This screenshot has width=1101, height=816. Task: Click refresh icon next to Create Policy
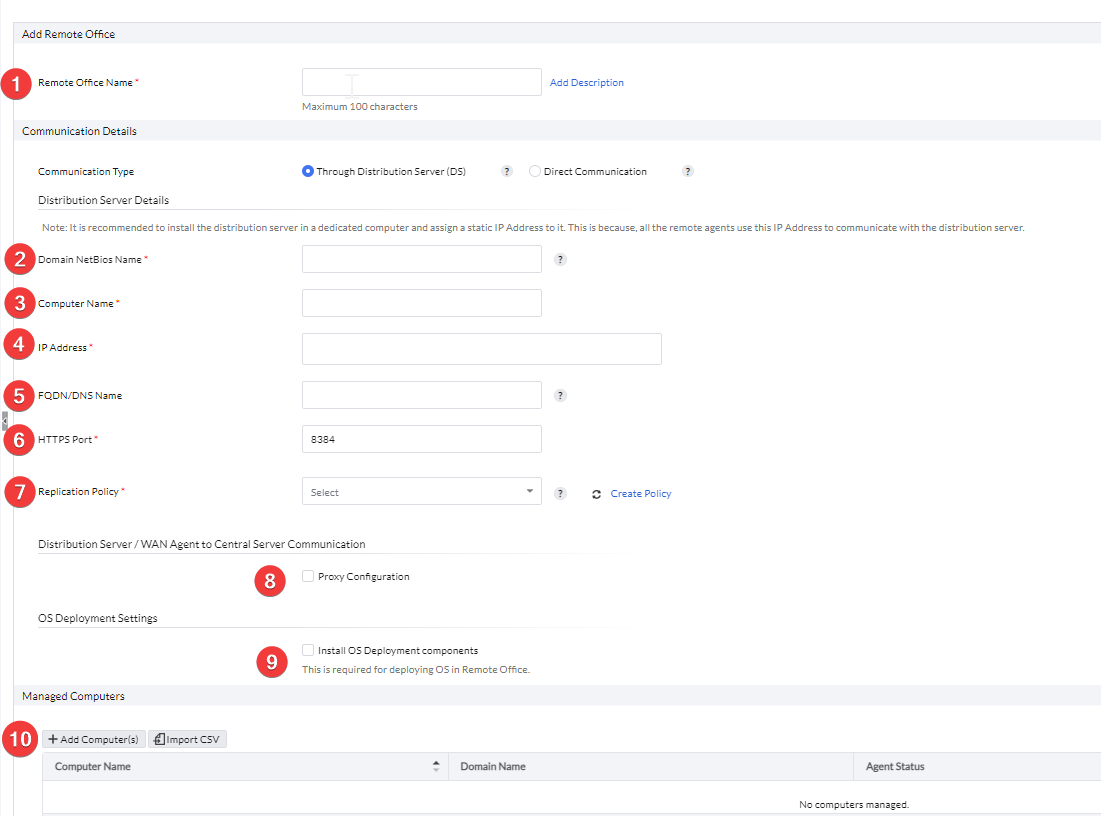click(596, 494)
